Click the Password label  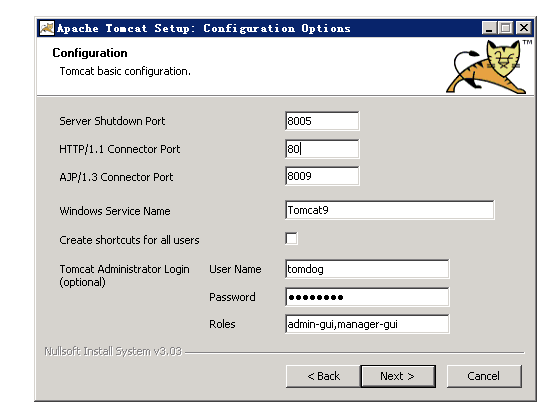point(232,297)
